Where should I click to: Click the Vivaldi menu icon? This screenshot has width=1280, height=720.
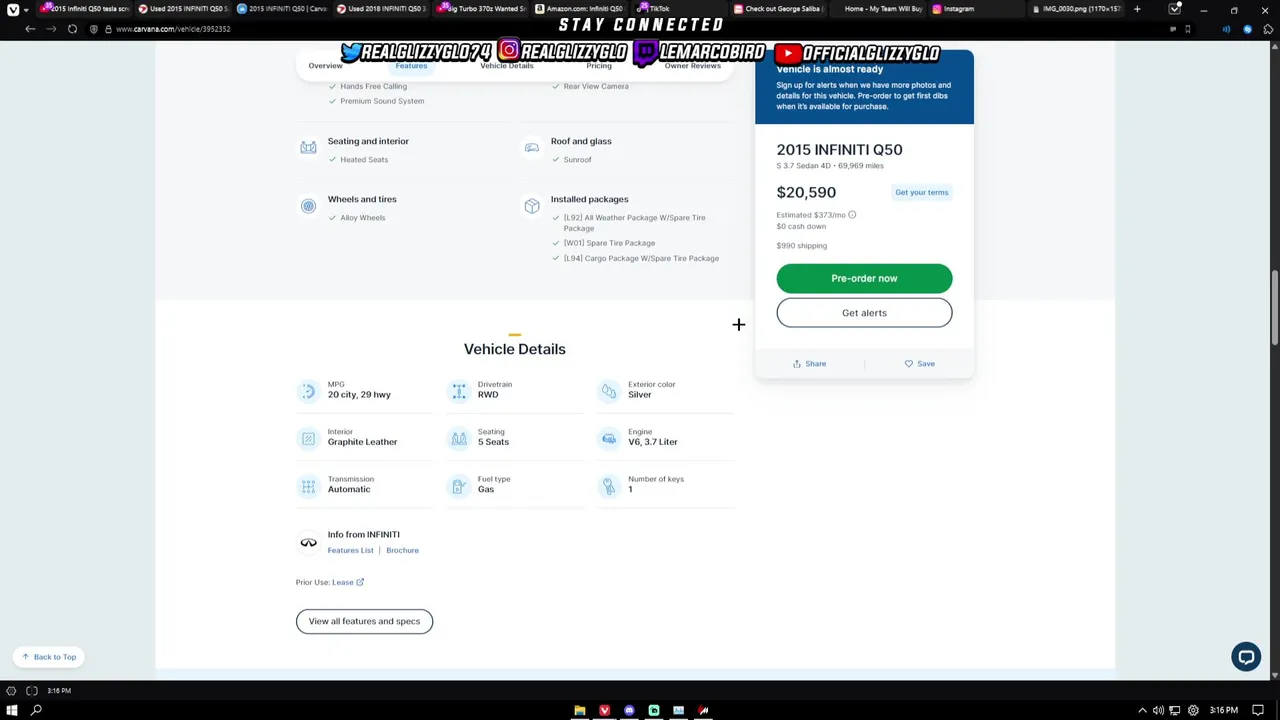(x=12, y=9)
